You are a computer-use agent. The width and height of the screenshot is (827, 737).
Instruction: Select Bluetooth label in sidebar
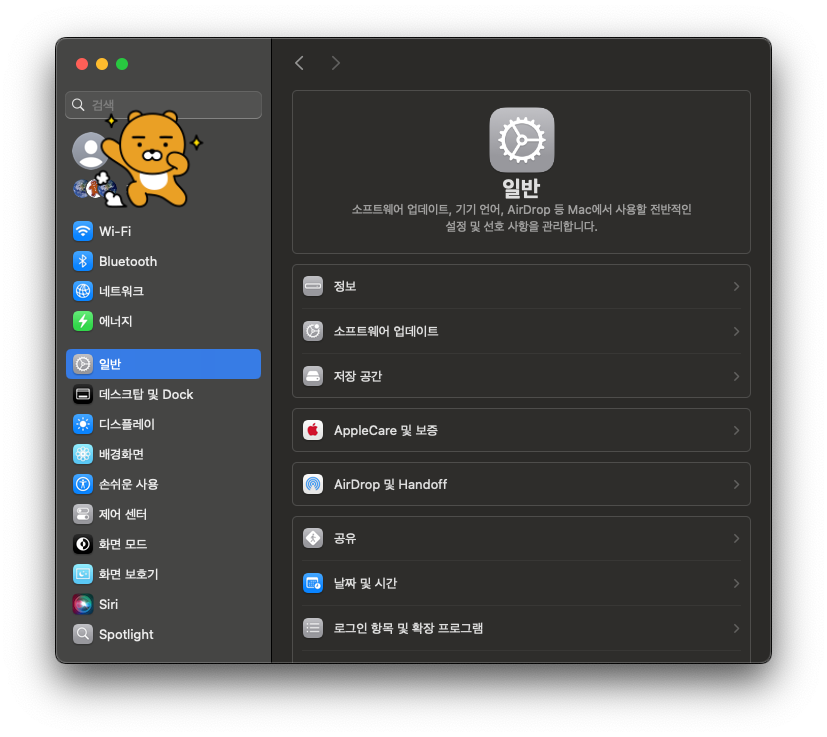128,261
